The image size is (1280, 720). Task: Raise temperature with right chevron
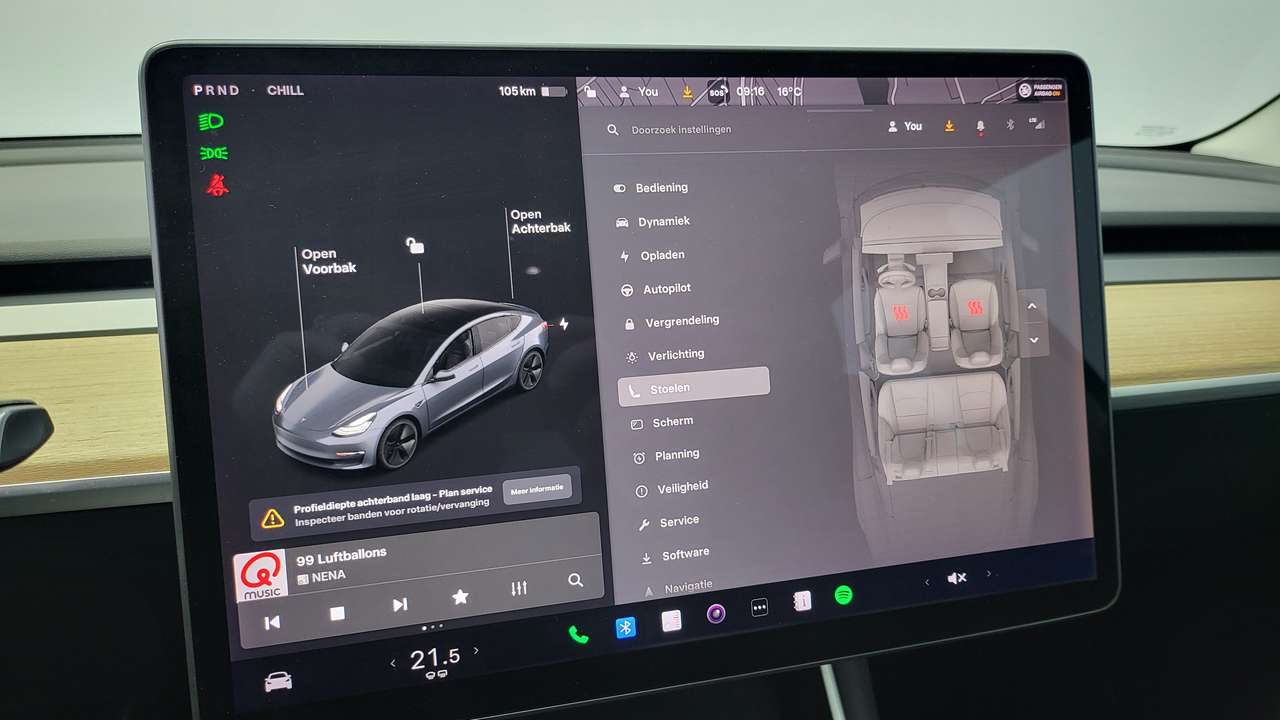point(476,651)
